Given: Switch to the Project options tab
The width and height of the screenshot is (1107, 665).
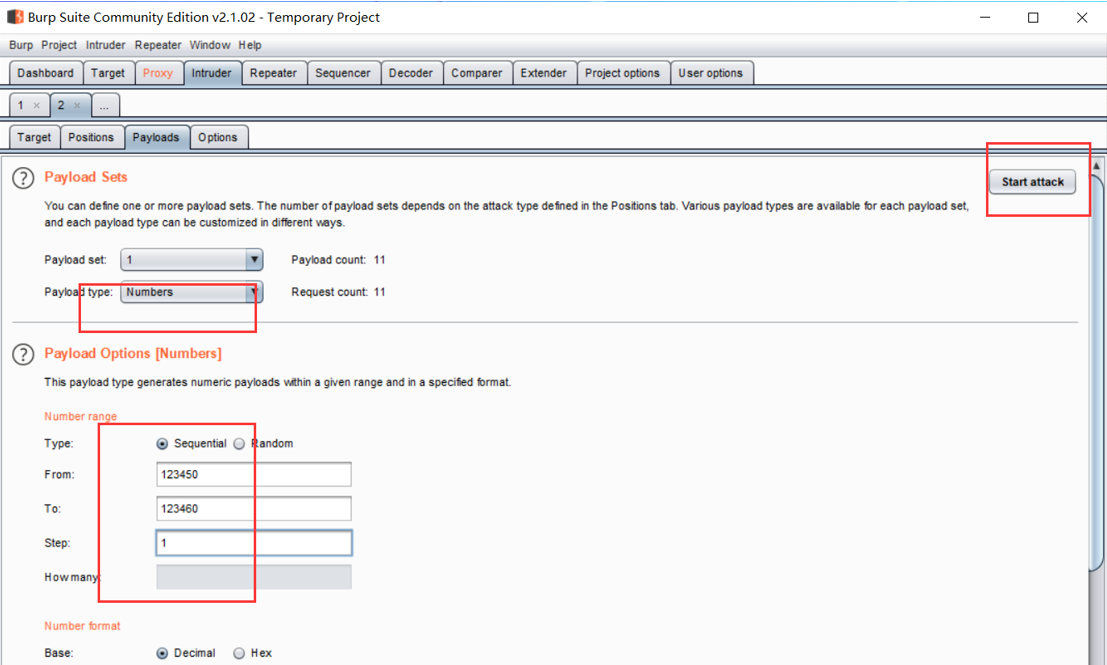Looking at the screenshot, I should pos(622,73).
